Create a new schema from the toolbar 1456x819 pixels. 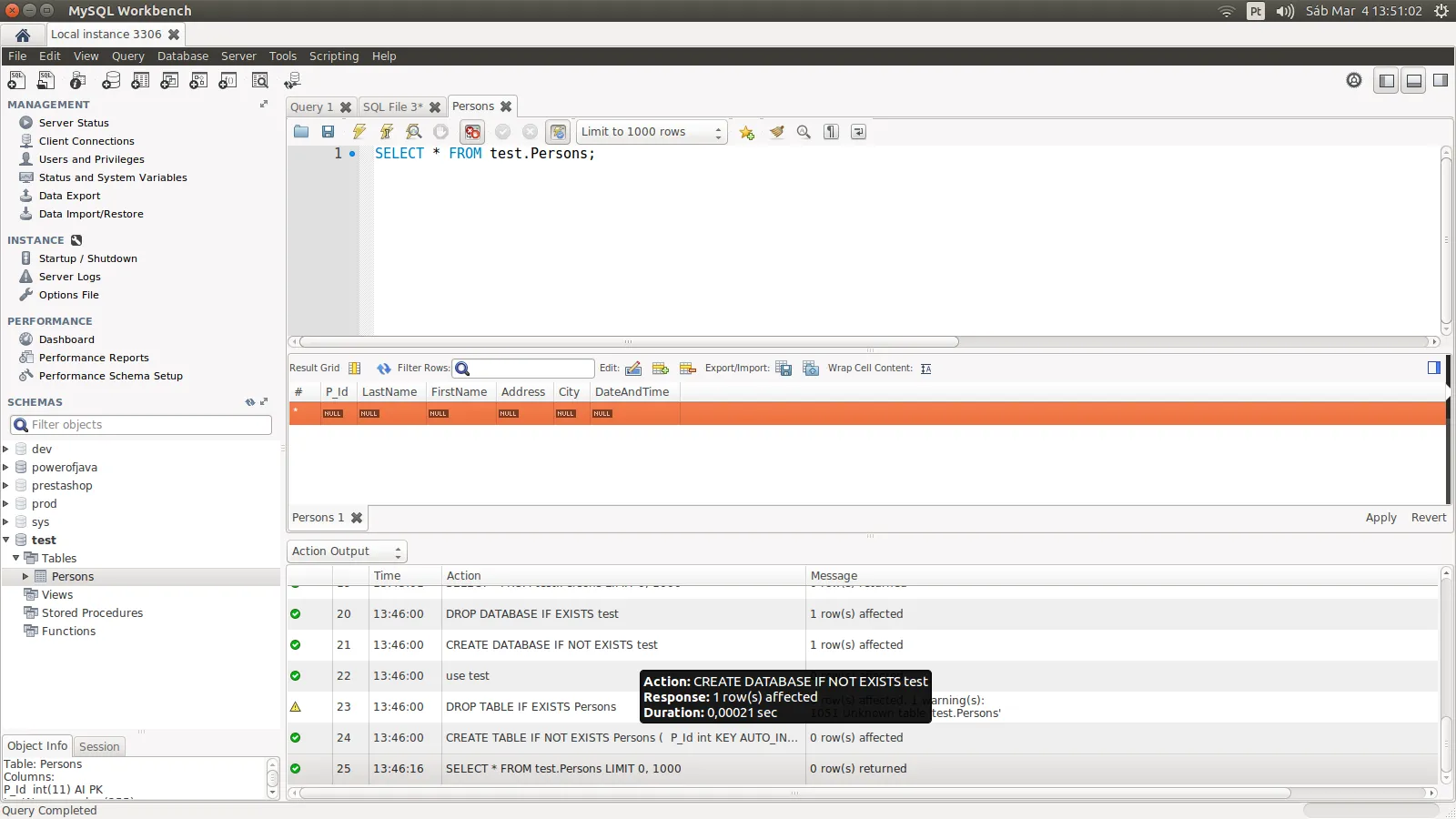click(111, 81)
